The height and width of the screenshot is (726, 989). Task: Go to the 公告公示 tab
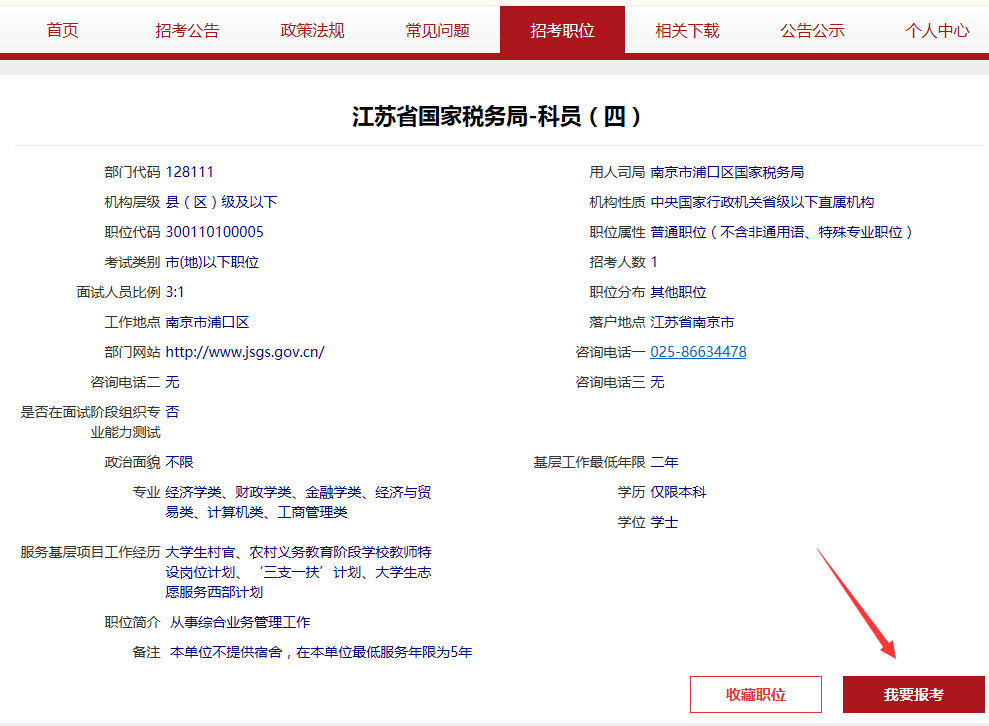pyautogui.click(x=812, y=30)
